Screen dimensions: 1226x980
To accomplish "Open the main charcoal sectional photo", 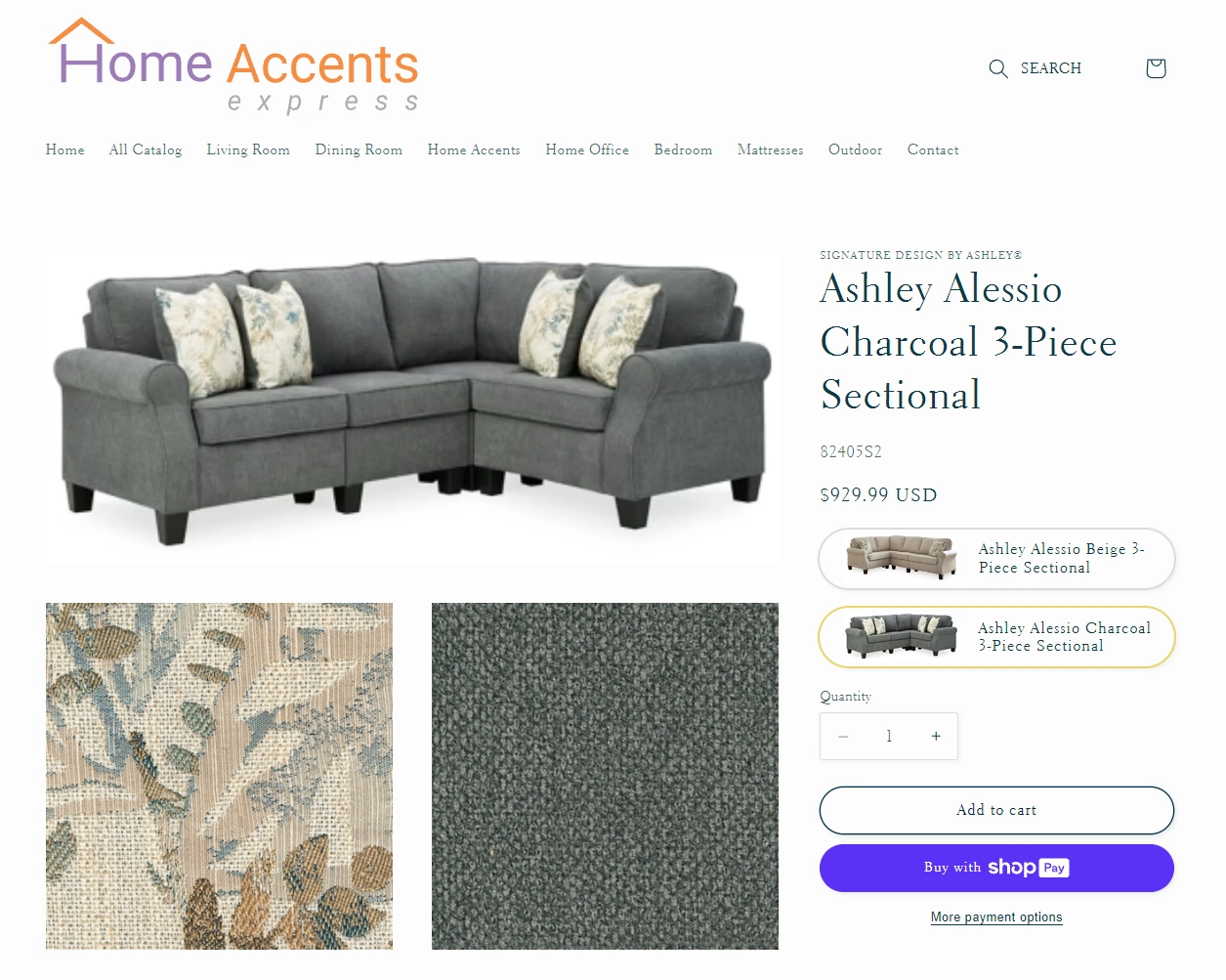I will pos(411,405).
